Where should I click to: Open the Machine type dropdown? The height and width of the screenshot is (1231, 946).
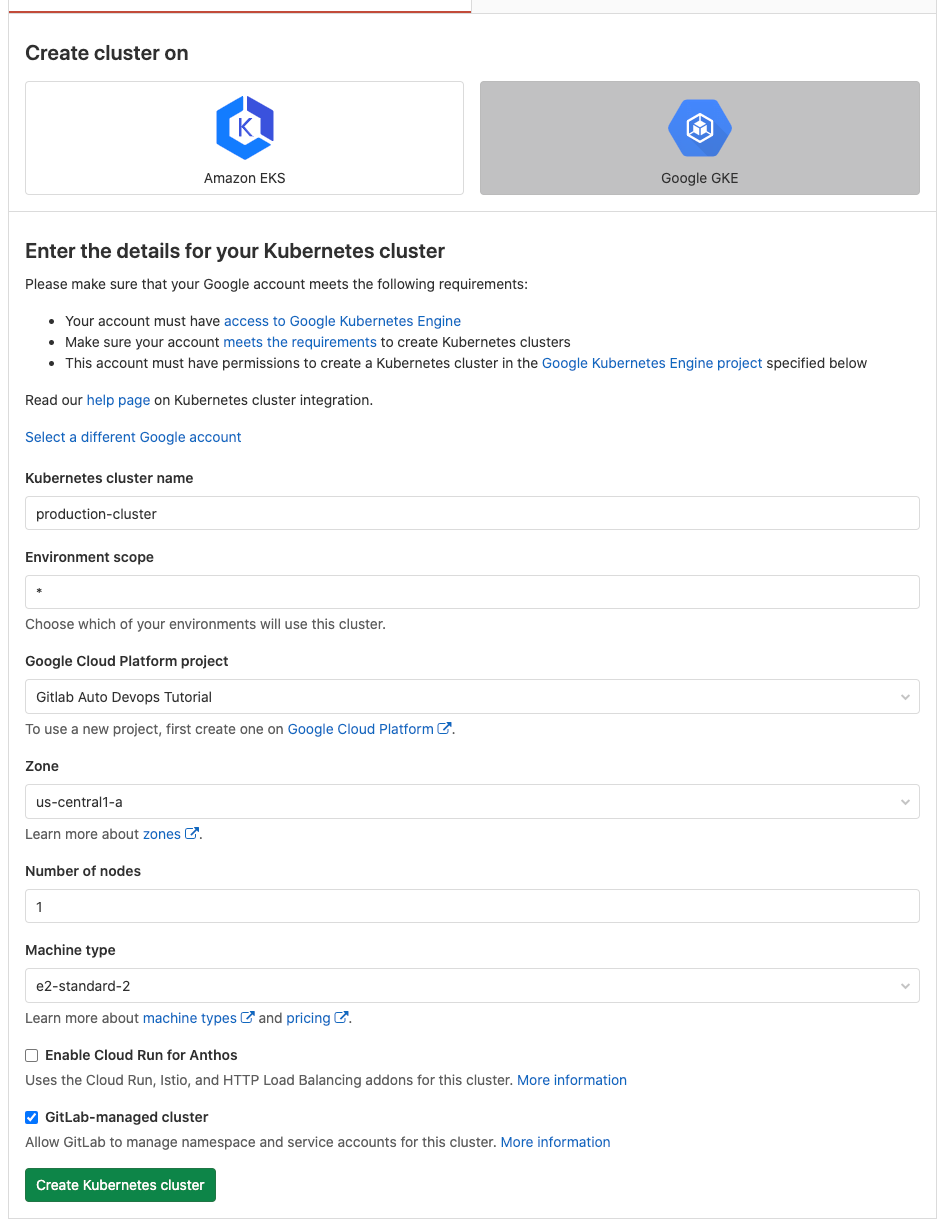pos(472,985)
